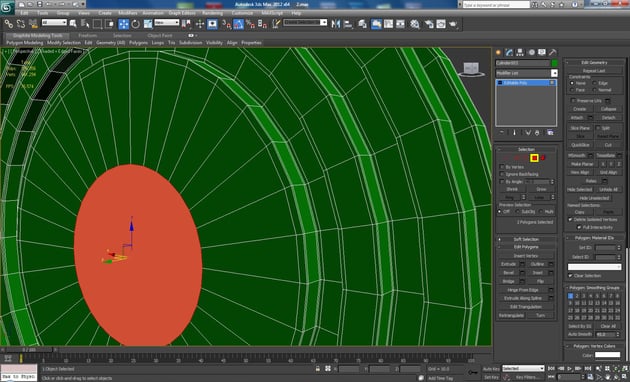This screenshot has height=382, width=630.
Task: Enable the Ignore Backfacing checkbox
Action: click(x=502, y=174)
